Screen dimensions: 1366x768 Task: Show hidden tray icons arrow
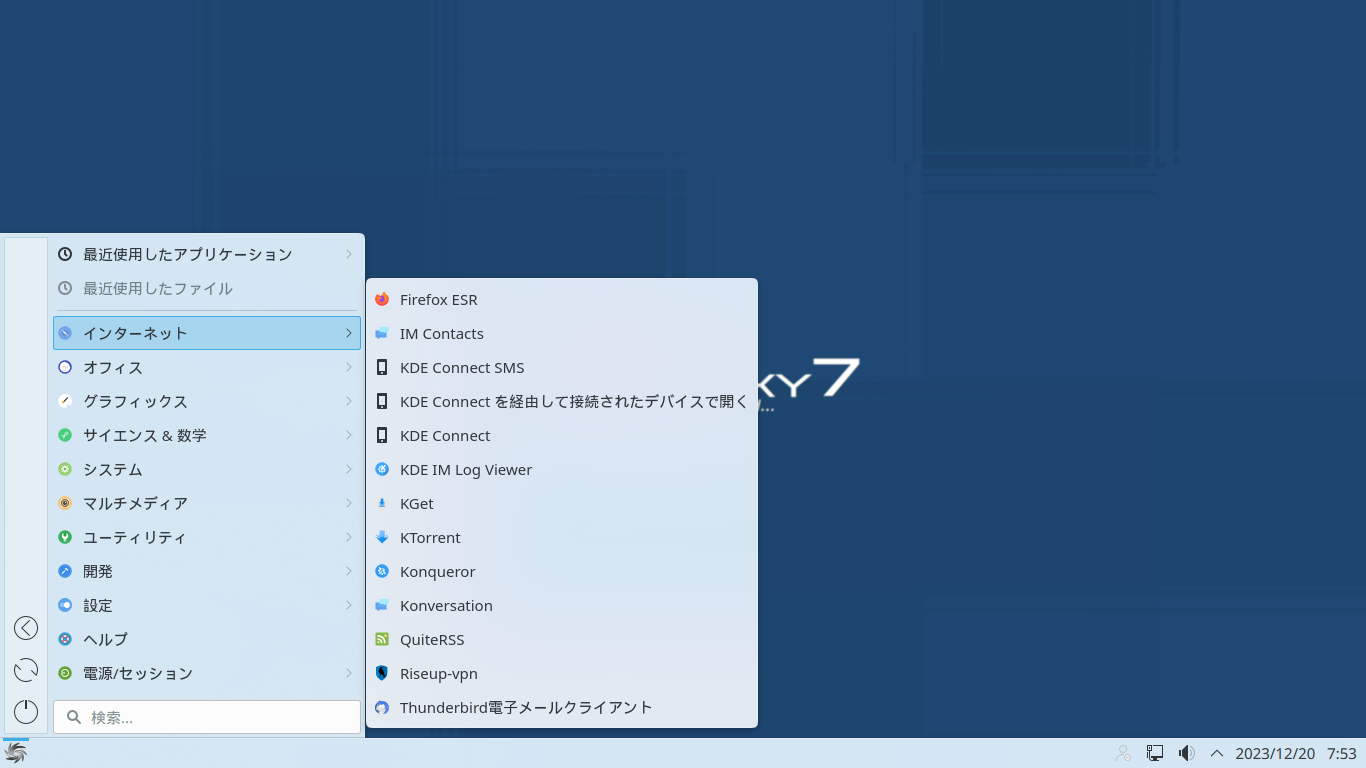click(1217, 753)
